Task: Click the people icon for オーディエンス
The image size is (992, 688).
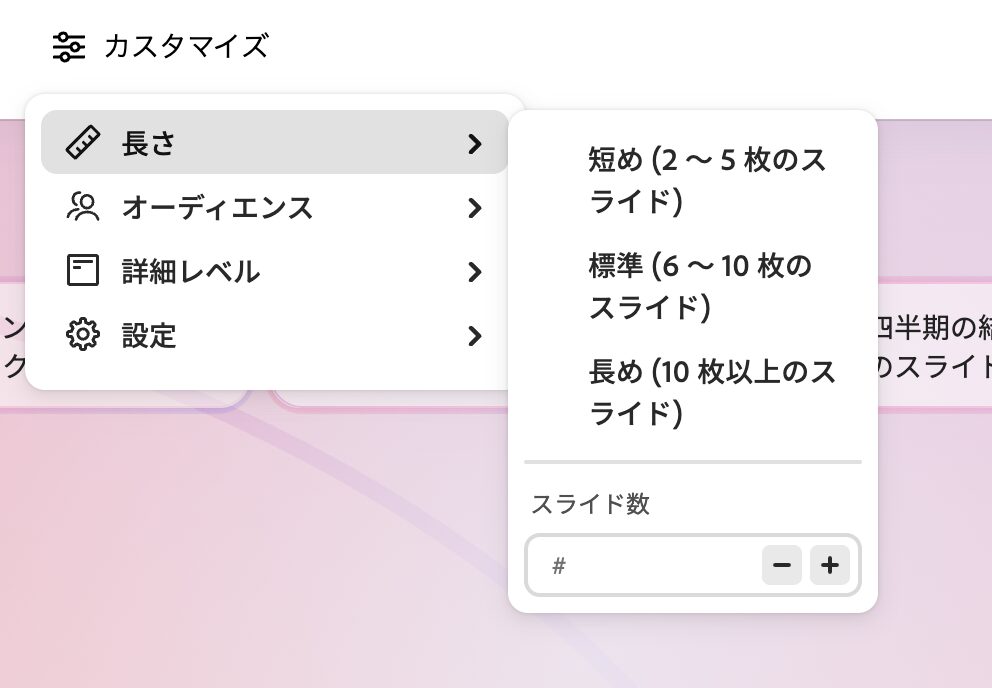Action: [x=83, y=207]
